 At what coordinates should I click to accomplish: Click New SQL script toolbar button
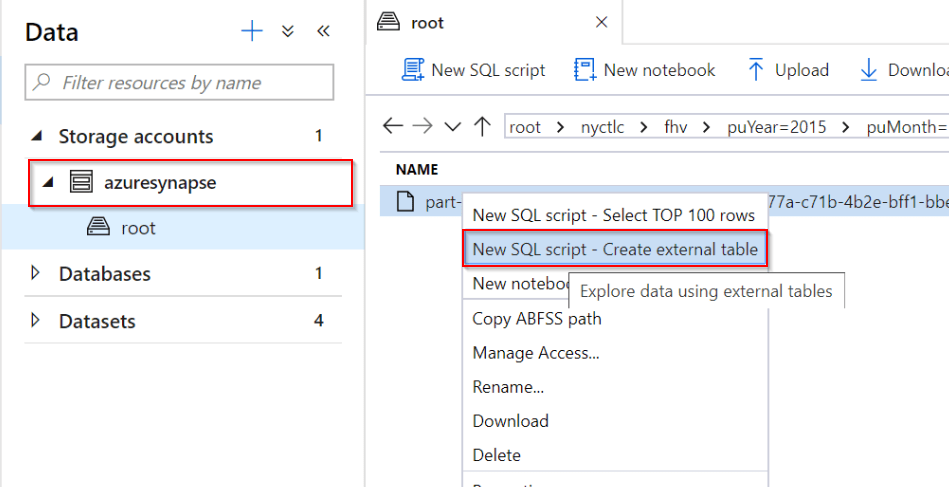[473, 70]
